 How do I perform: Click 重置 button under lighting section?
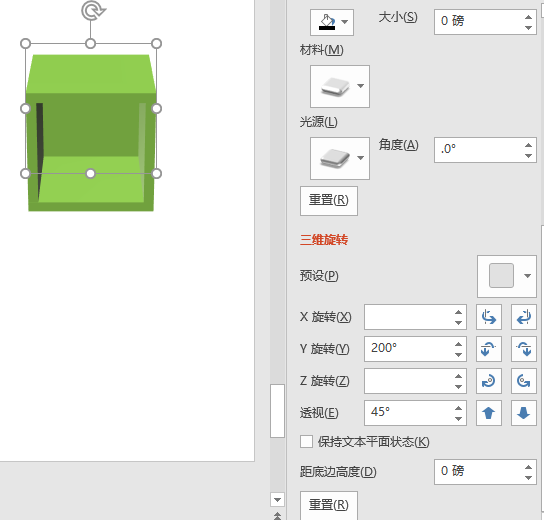coord(329,201)
